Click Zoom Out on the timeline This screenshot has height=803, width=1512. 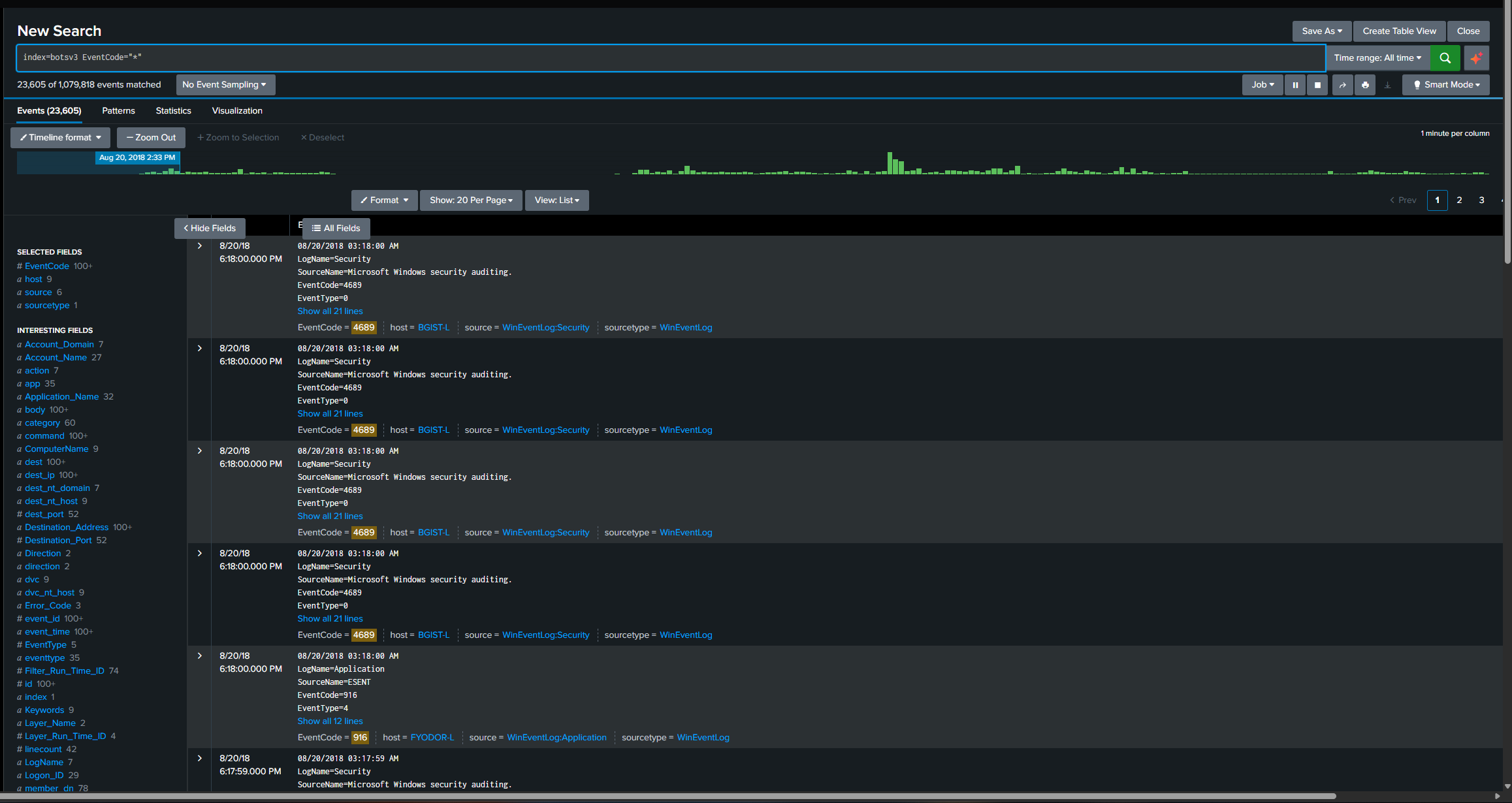(151, 138)
